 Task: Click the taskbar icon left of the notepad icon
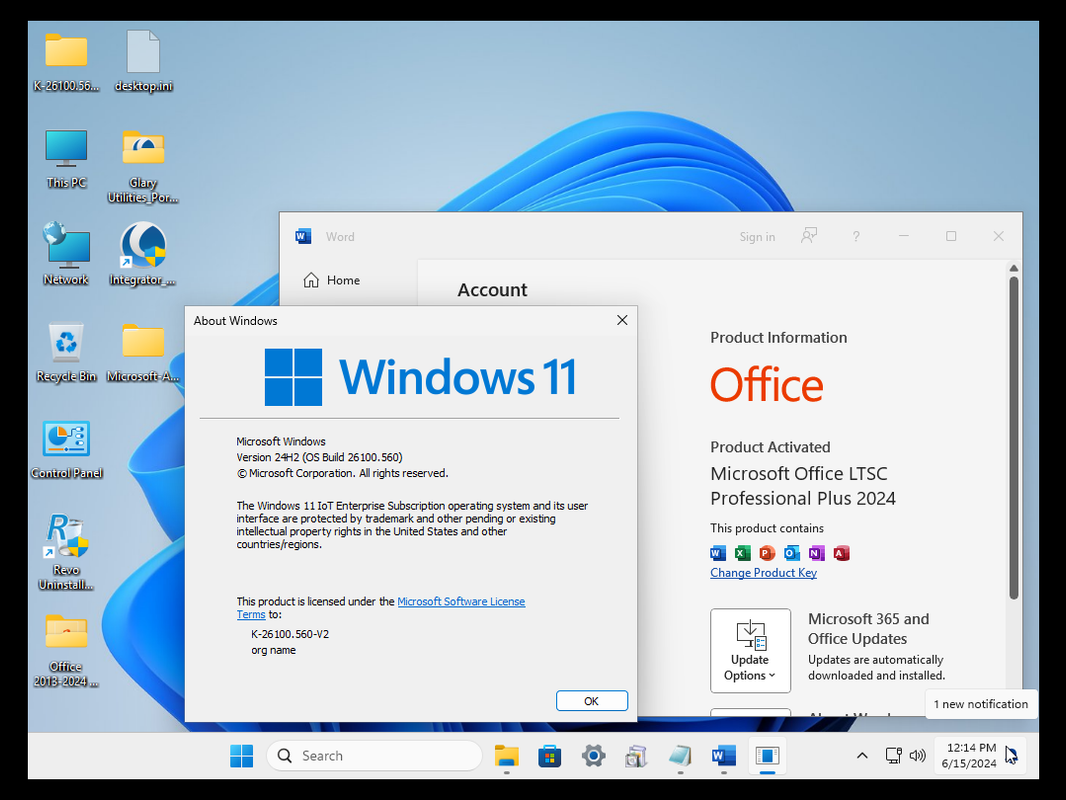(636, 756)
